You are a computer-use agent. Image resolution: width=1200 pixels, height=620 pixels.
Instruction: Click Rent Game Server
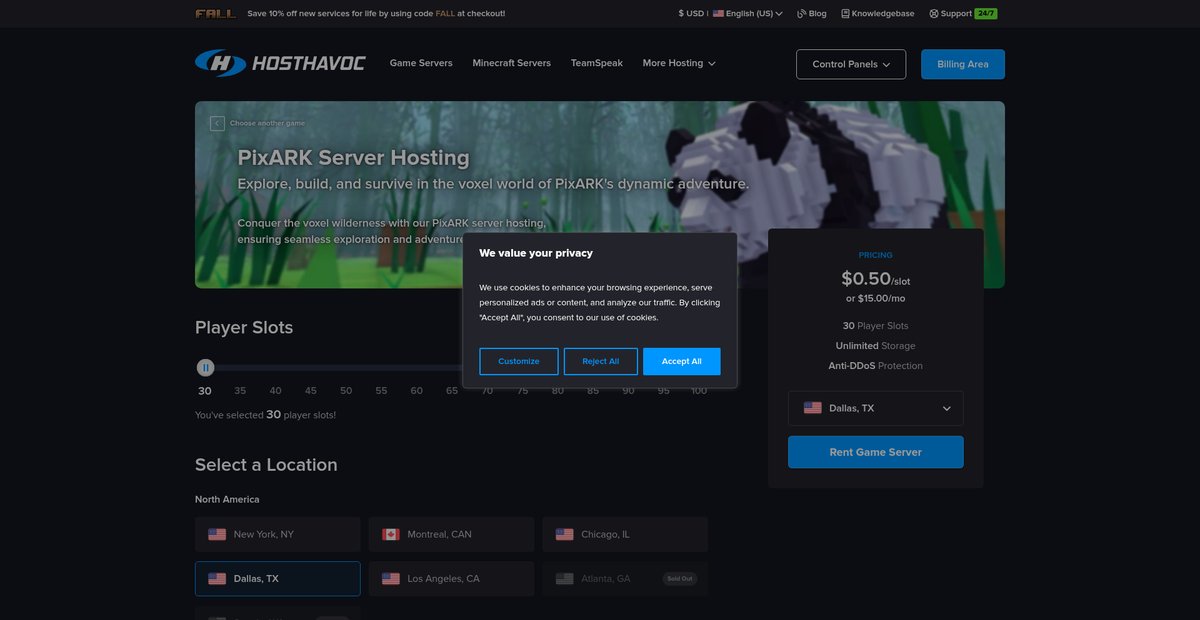[876, 452]
